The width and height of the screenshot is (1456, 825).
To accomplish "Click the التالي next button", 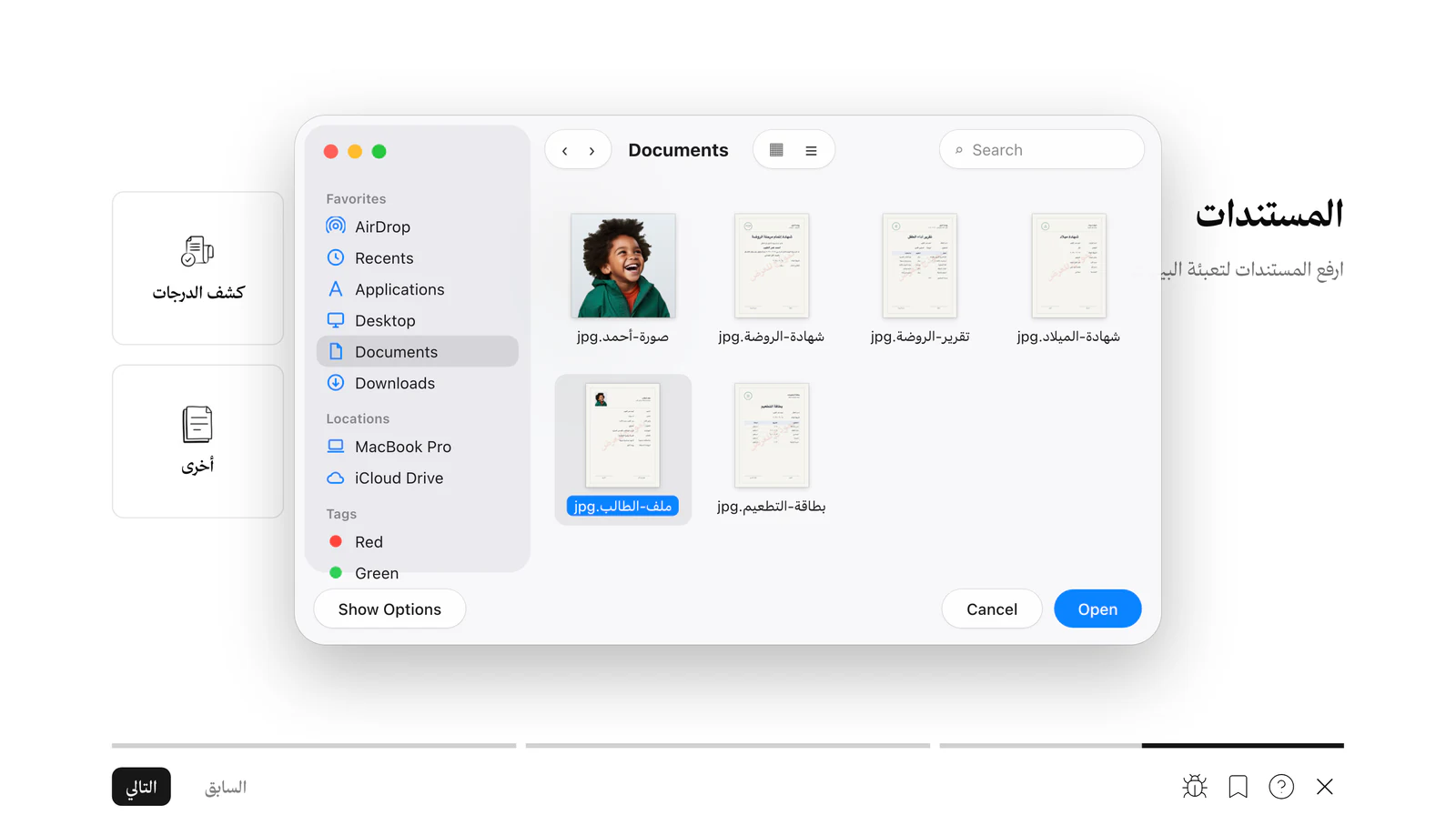I will [141, 787].
